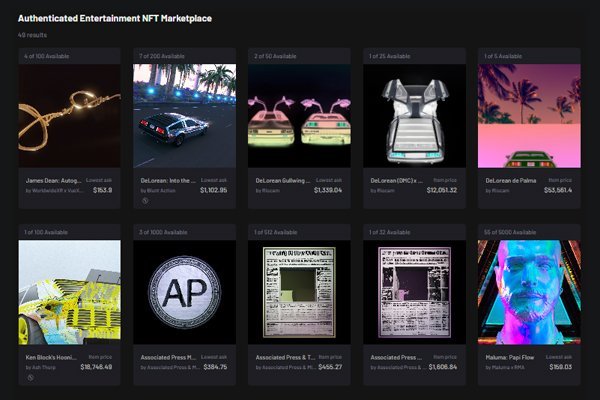Click the $12,051.32 item price
The height and width of the screenshot is (400, 600).
click(x=442, y=190)
